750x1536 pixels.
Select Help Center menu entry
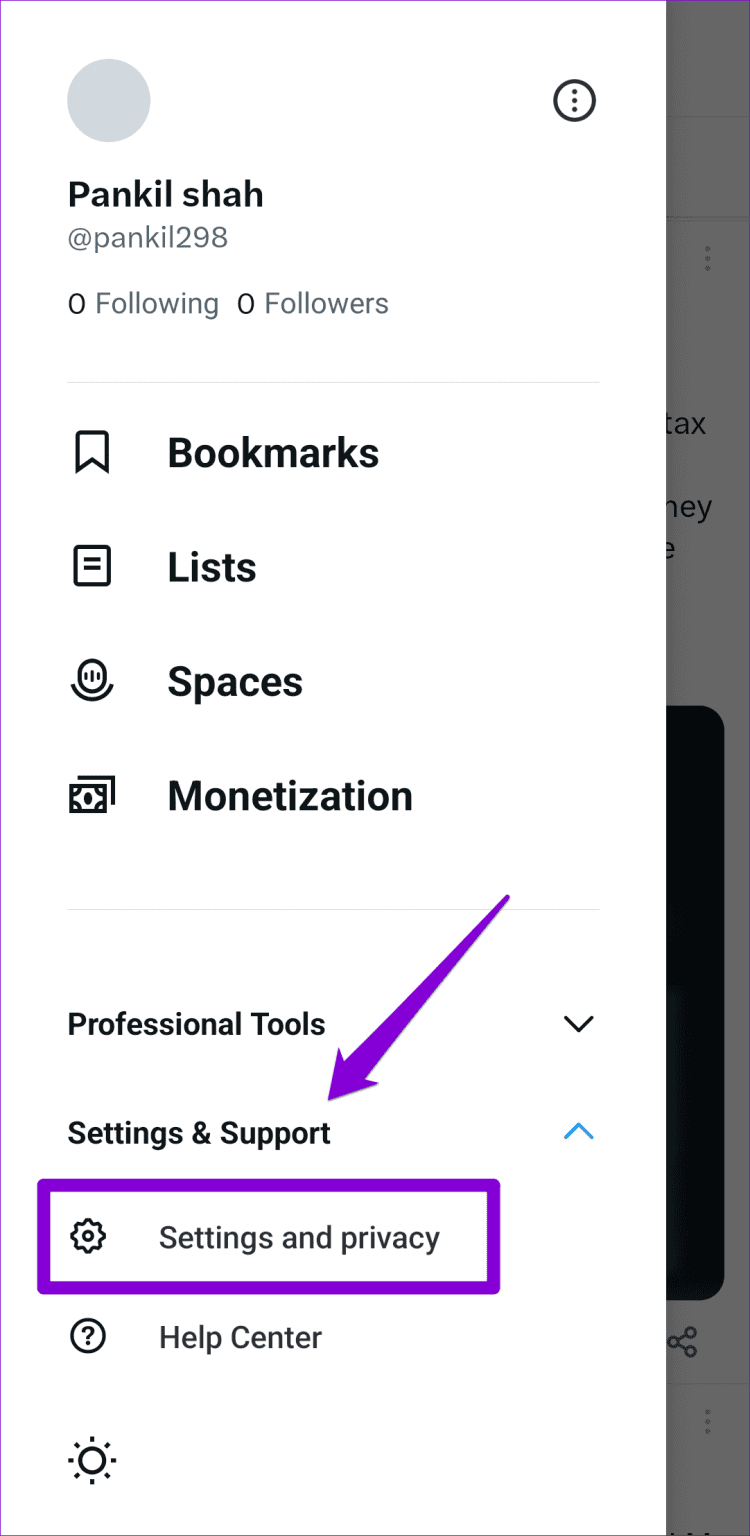[x=240, y=1337]
